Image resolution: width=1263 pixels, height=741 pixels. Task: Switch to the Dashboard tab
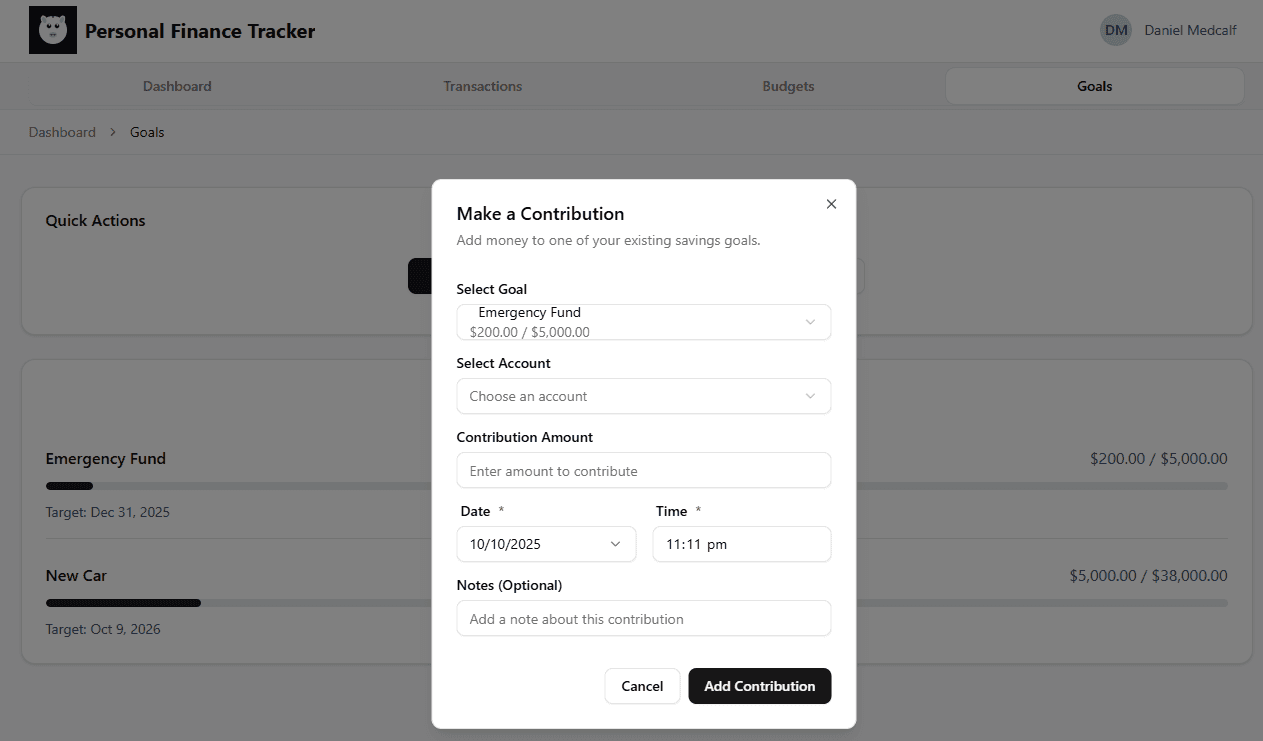click(177, 86)
